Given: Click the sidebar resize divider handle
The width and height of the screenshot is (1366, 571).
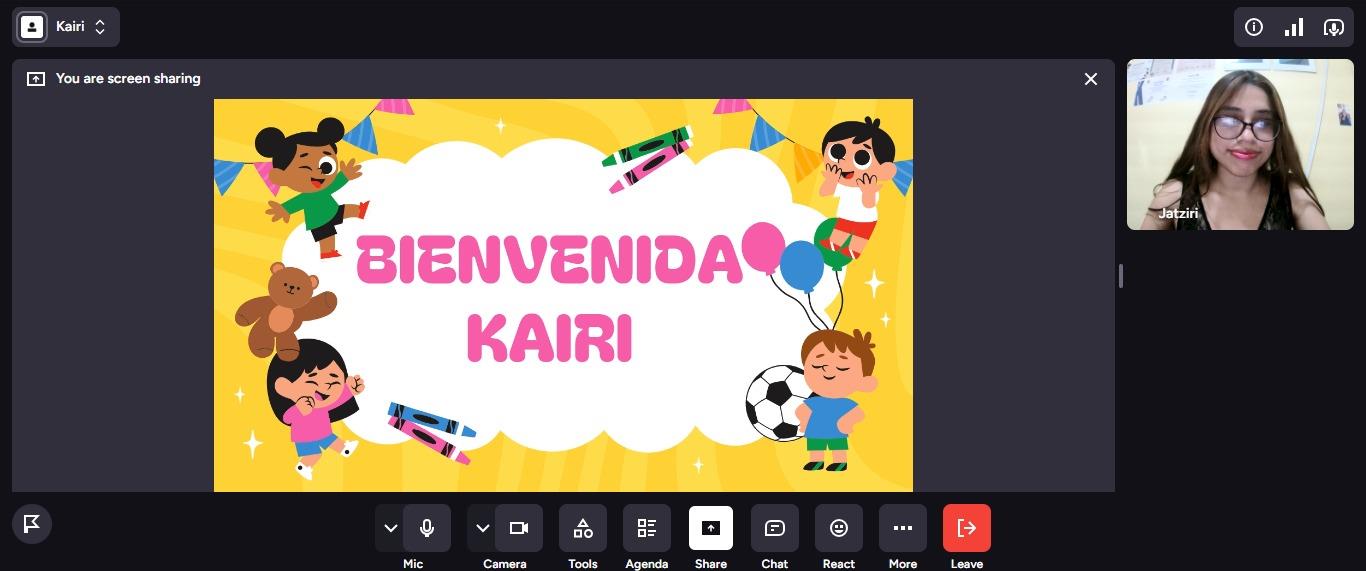Looking at the screenshot, I should [x=1121, y=276].
